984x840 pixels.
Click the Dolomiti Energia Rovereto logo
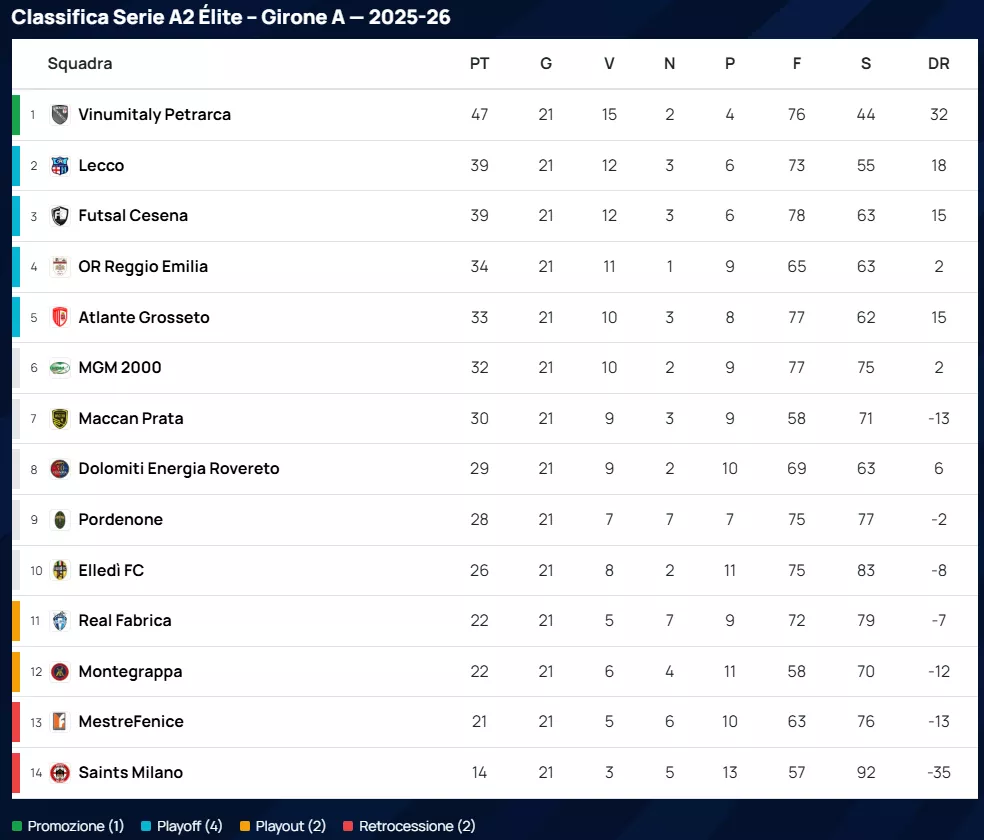tap(60, 469)
